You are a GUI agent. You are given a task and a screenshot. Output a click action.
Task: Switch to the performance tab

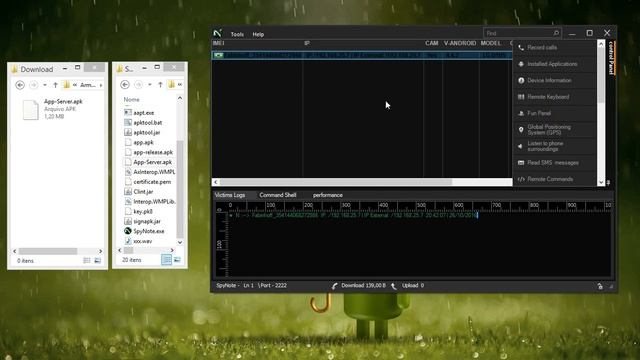point(328,195)
